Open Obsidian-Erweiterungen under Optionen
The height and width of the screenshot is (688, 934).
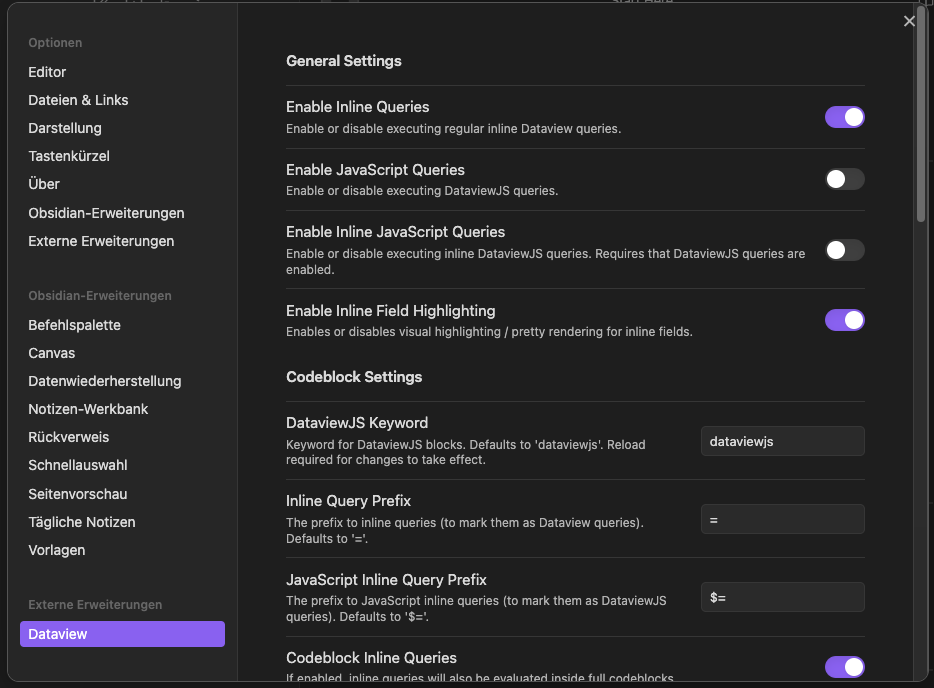[106, 213]
